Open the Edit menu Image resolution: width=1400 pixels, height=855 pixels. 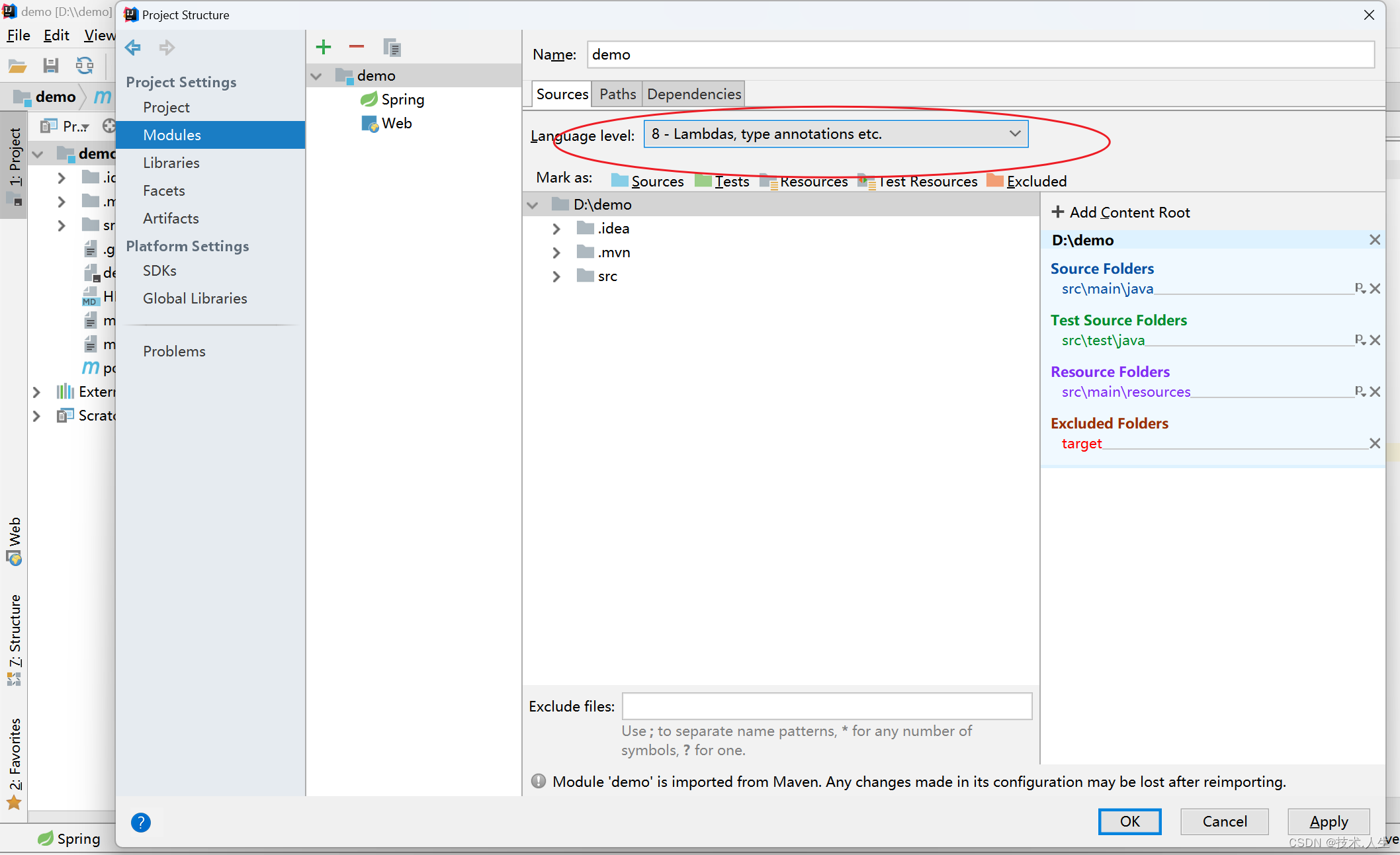tap(56, 35)
